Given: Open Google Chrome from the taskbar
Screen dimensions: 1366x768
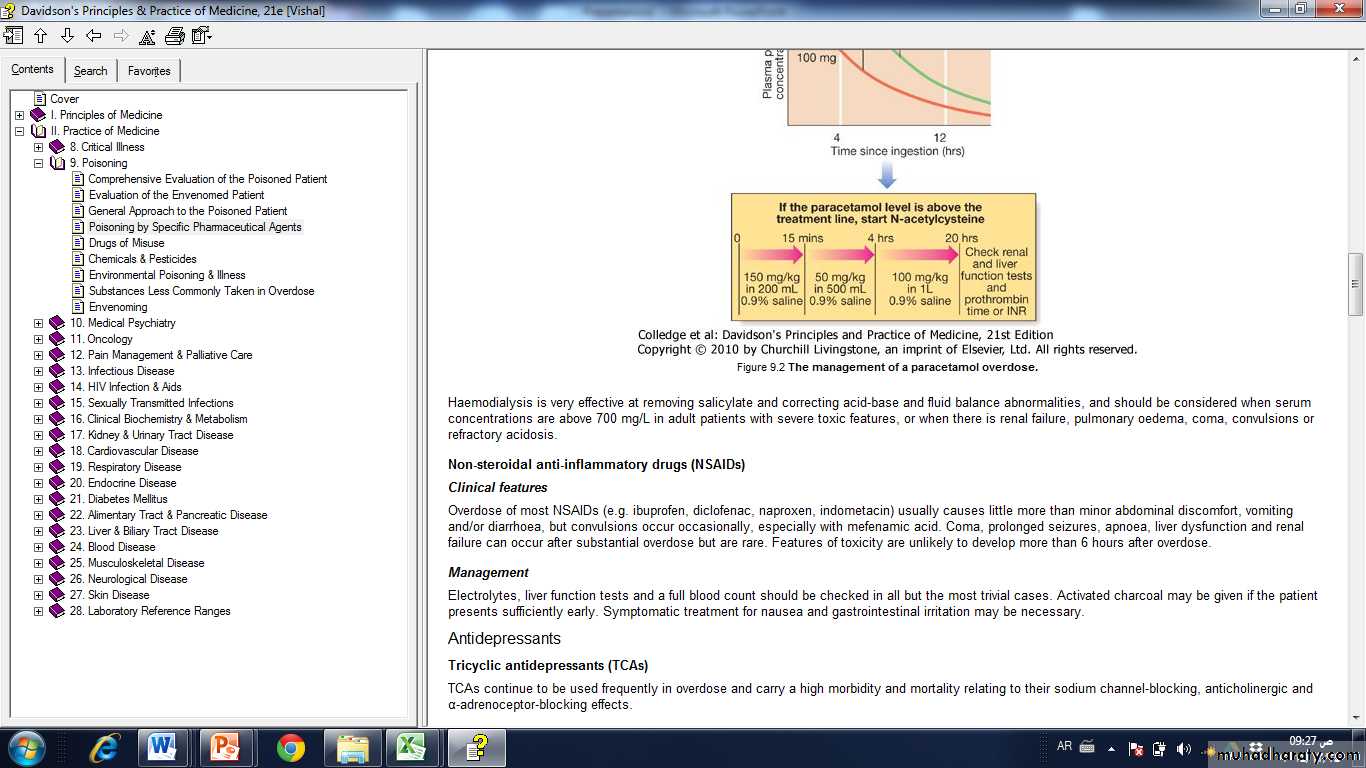Looking at the screenshot, I should tap(291, 747).
